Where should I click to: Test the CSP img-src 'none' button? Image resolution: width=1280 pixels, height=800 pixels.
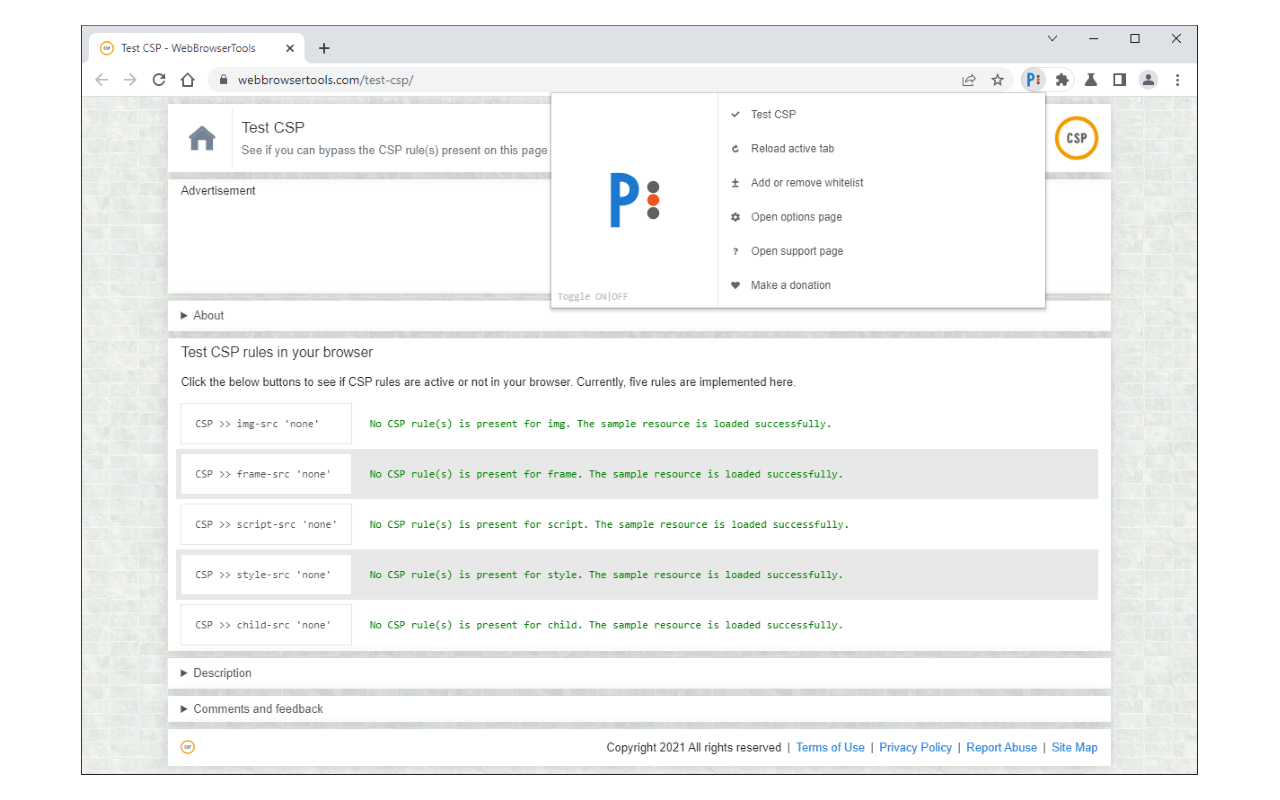click(x=266, y=424)
